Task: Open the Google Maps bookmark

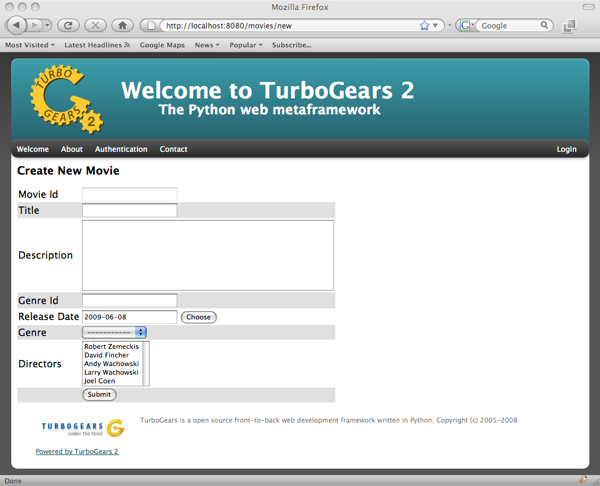Action: [x=162, y=45]
